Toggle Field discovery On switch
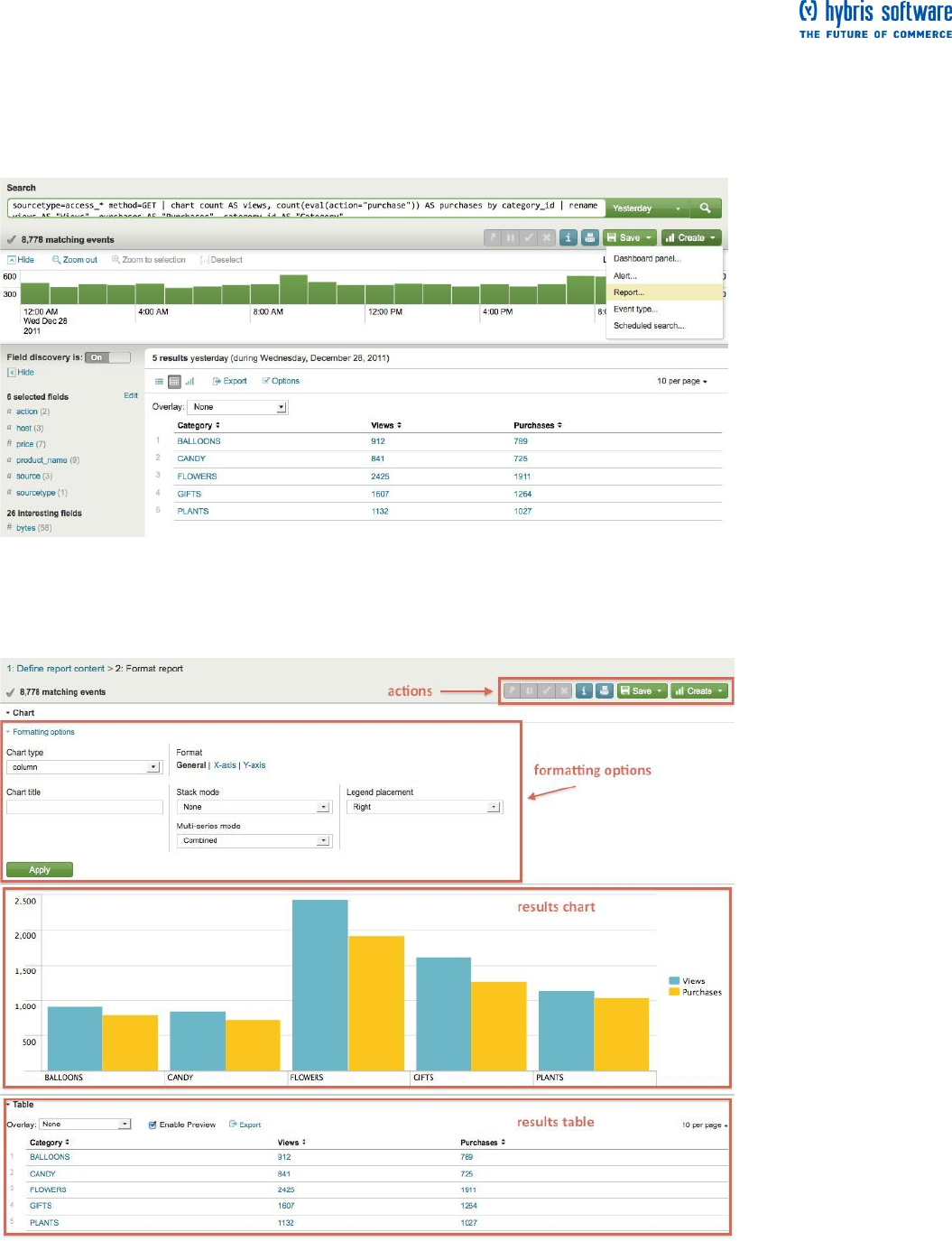This screenshot has width=952, height=1241. click(x=107, y=357)
